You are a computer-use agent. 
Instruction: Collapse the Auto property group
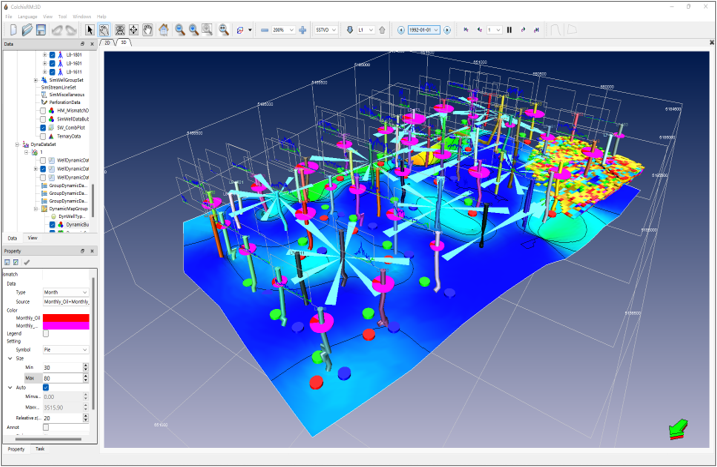point(10,387)
